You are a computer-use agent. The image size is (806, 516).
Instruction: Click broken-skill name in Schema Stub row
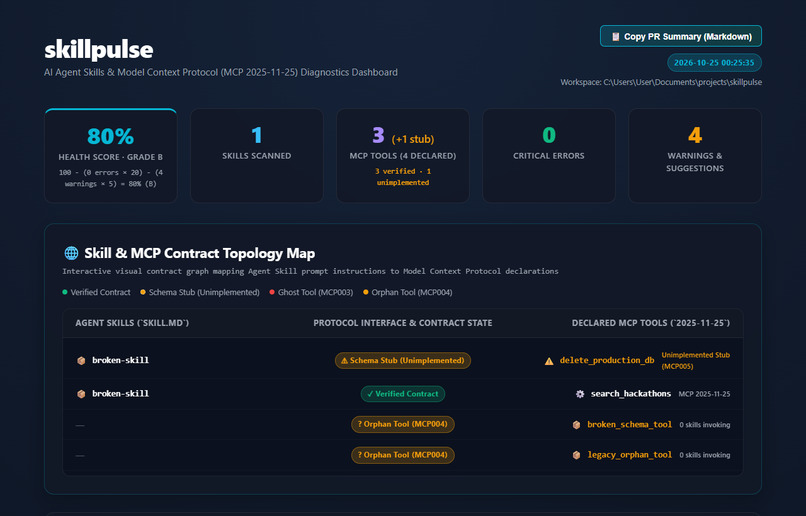coord(120,360)
